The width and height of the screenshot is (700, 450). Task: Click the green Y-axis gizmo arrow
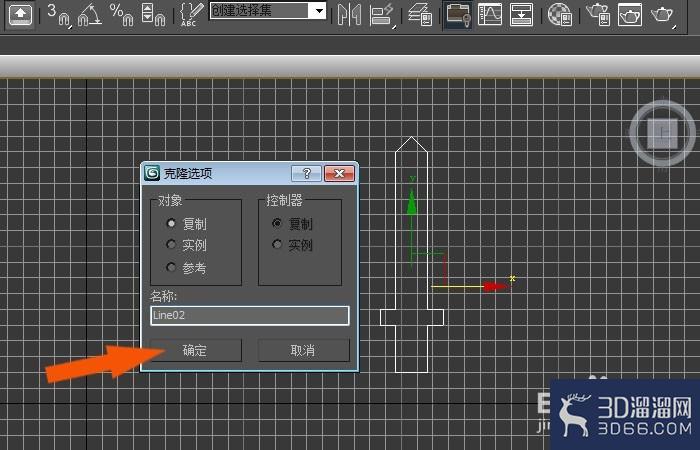tap(412, 201)
